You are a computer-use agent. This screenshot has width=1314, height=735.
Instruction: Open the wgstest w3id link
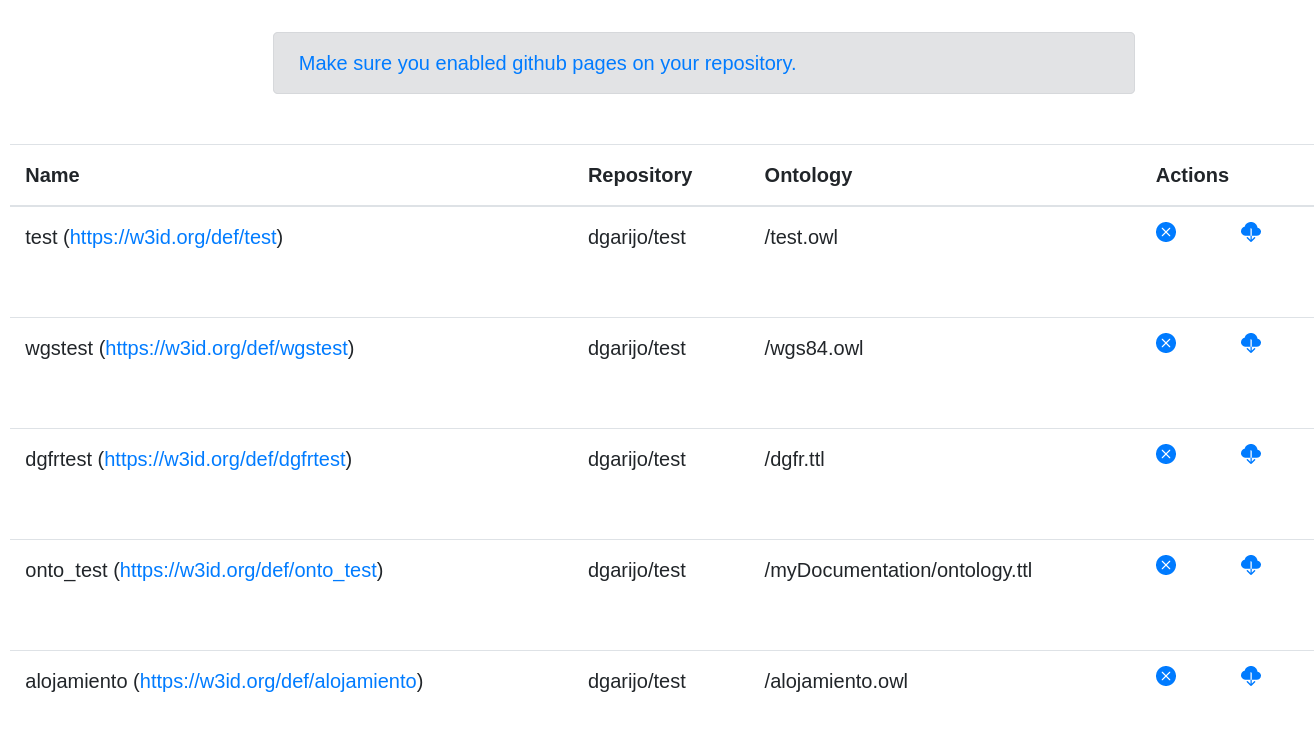(x=227, y=348)
